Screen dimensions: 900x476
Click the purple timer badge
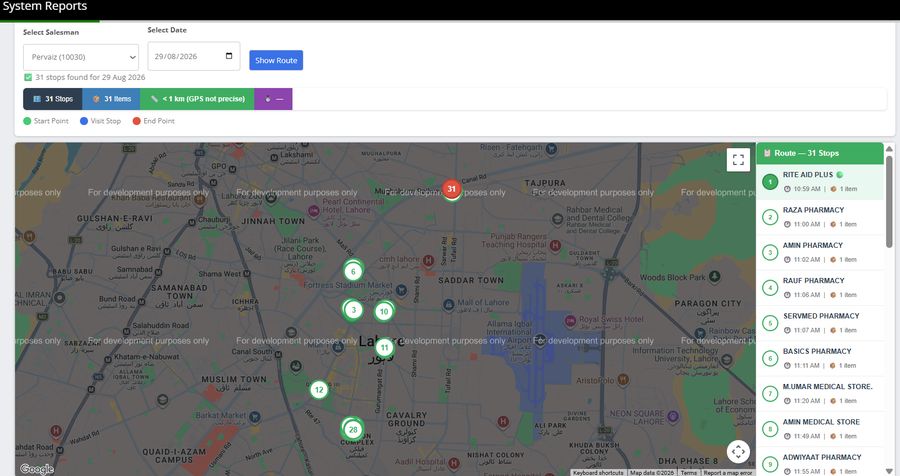tap(273, 99)
